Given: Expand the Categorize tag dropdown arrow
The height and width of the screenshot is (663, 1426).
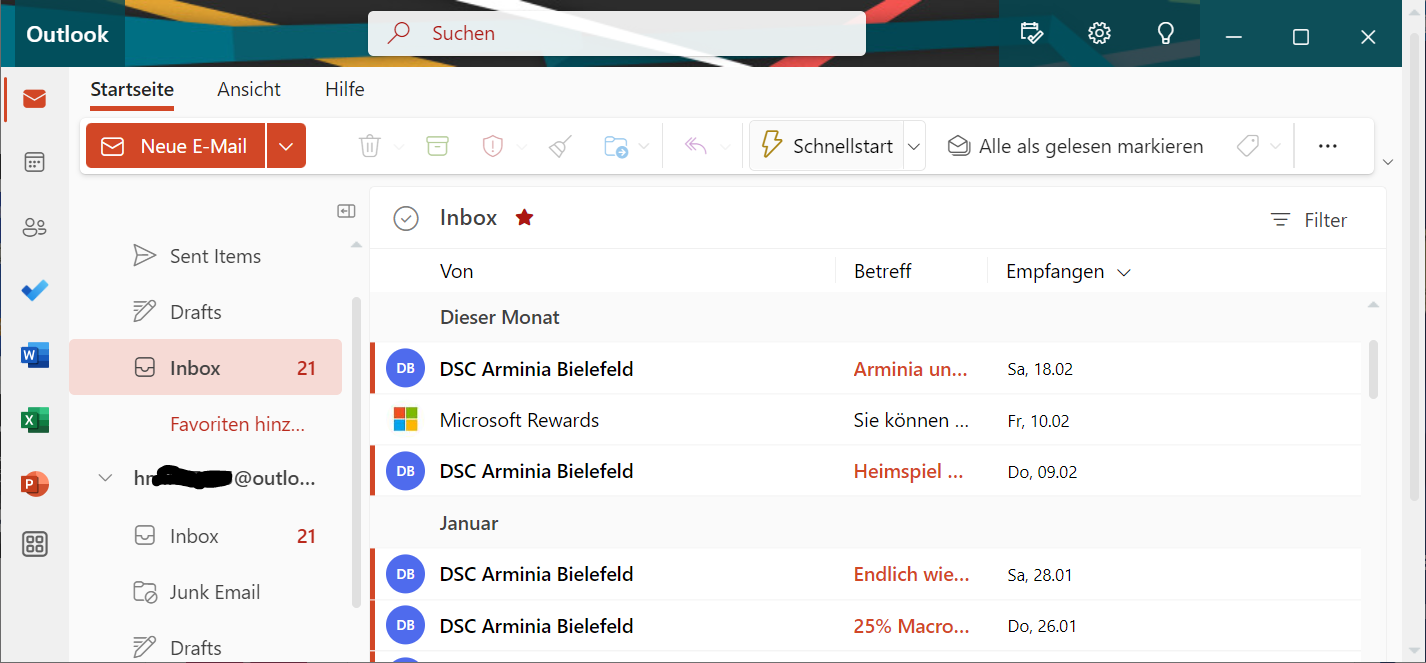Looking at the screenshot, I should [x=1275, y=147].
